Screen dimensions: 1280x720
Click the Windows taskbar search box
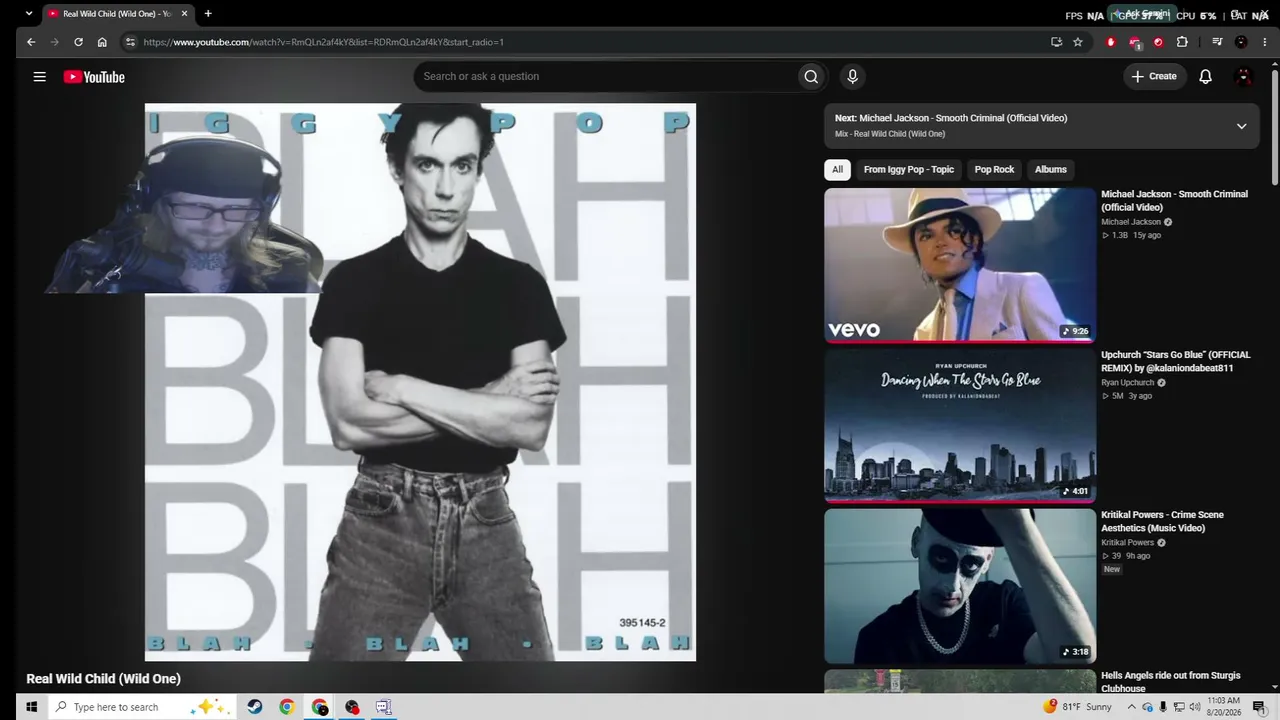click(x=141, y=707)
